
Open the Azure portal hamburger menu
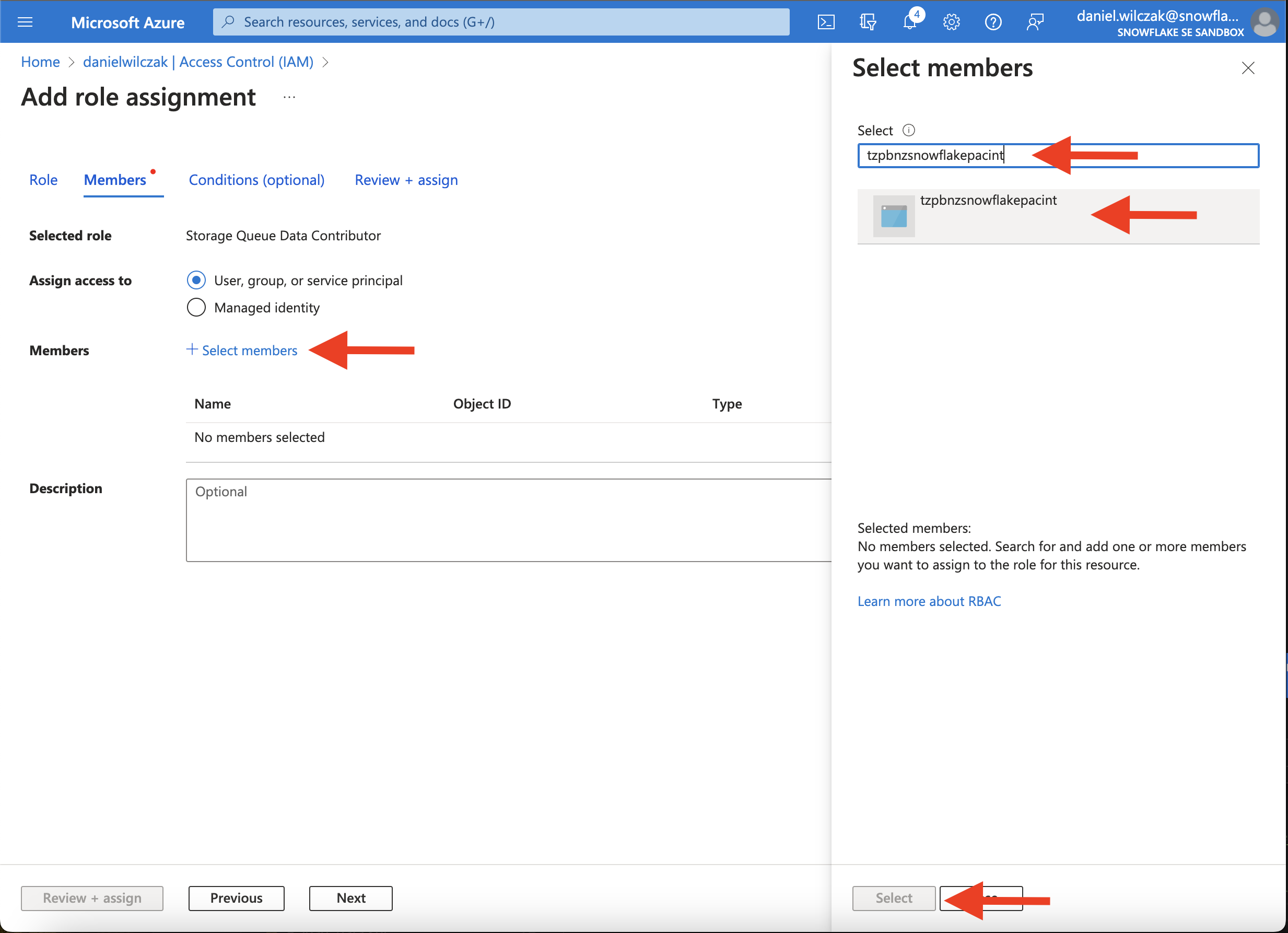25,21
